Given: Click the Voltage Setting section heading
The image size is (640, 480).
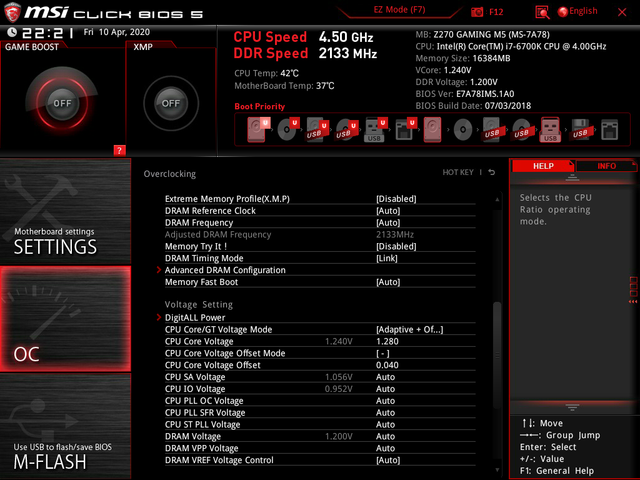Looking at the screenshot, I should click(198, 304).
